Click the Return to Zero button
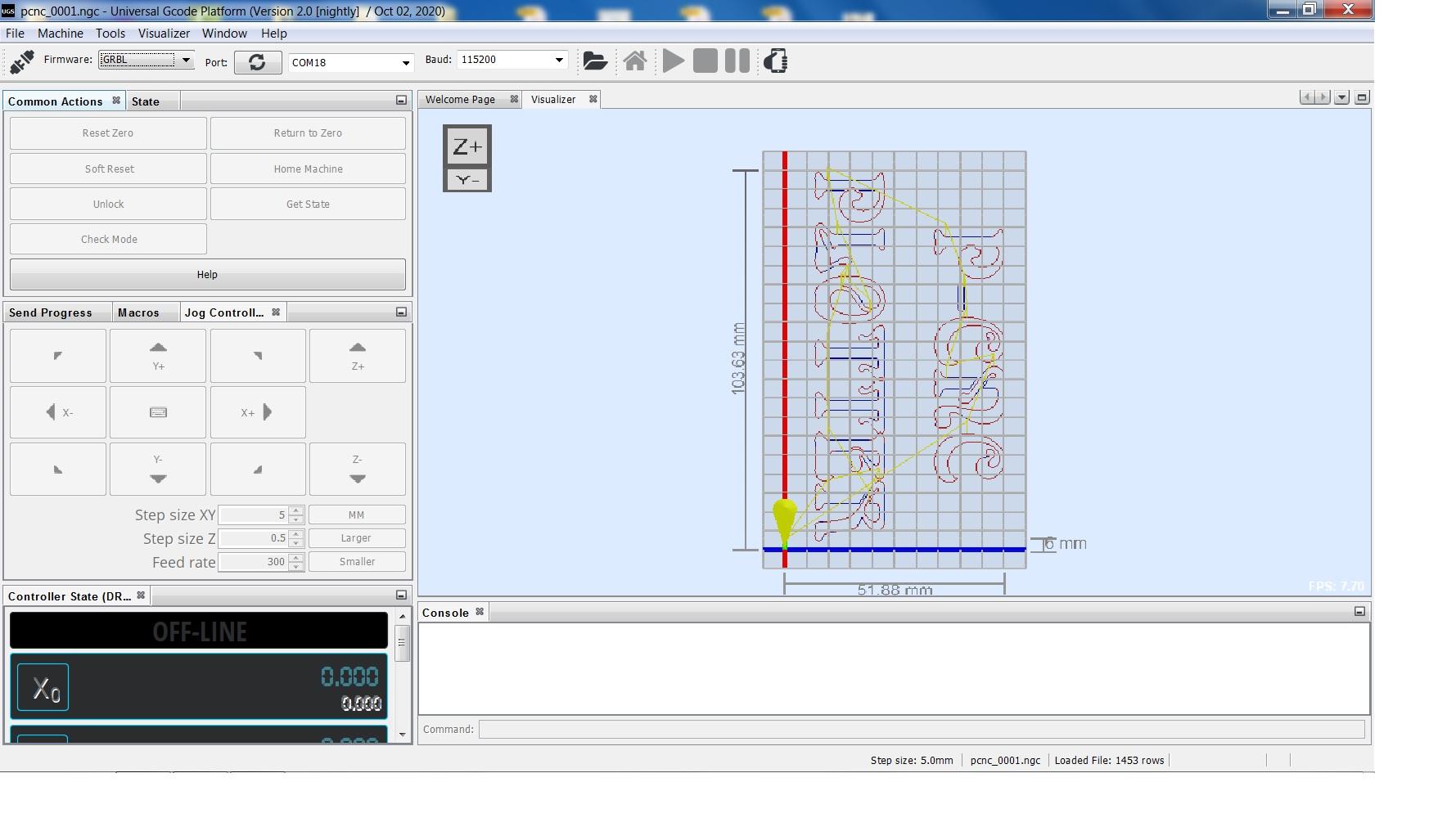 click(308, 133)
